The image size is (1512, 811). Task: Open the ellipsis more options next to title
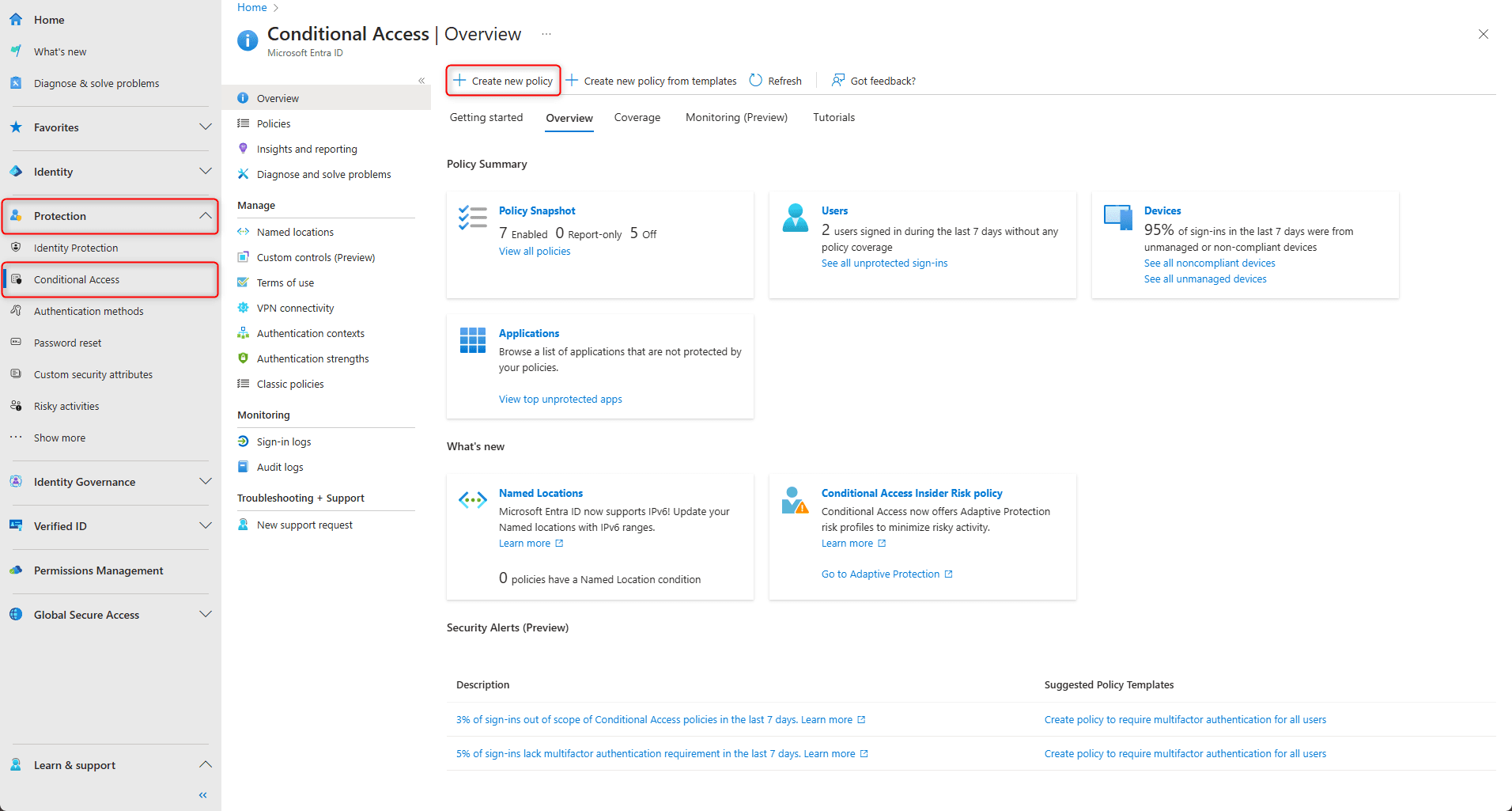(x=546, y=34)
